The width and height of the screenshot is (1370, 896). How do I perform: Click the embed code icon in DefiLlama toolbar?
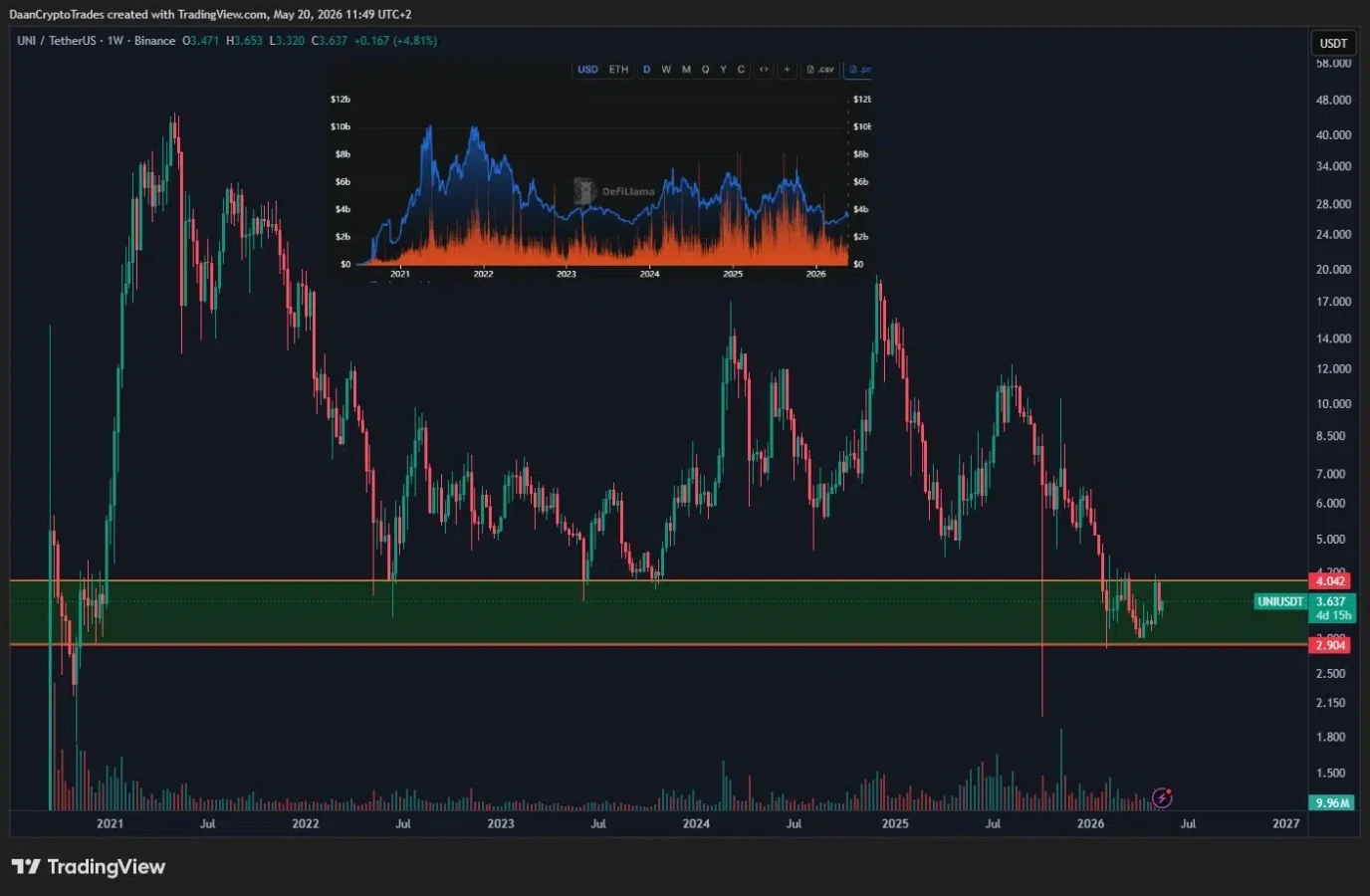764,70
